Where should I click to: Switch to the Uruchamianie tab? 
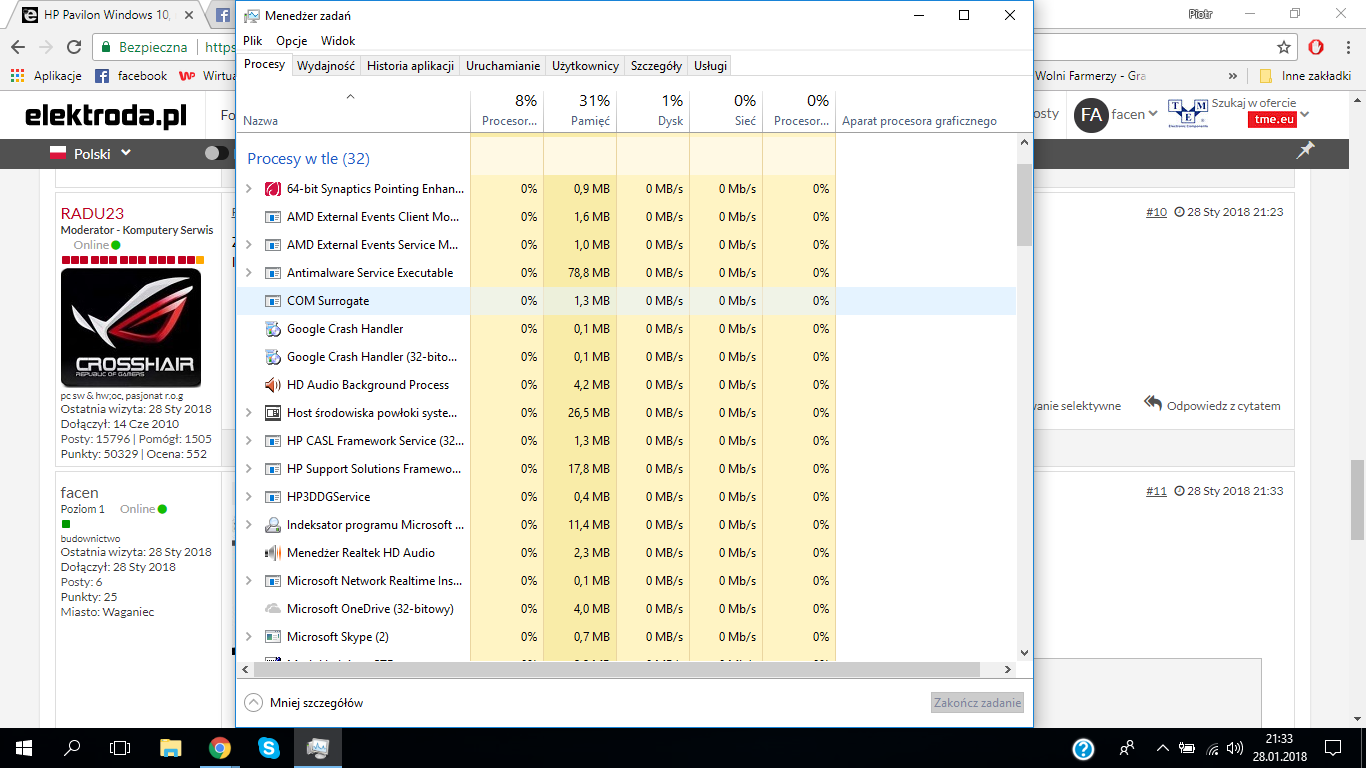[503, 66]
